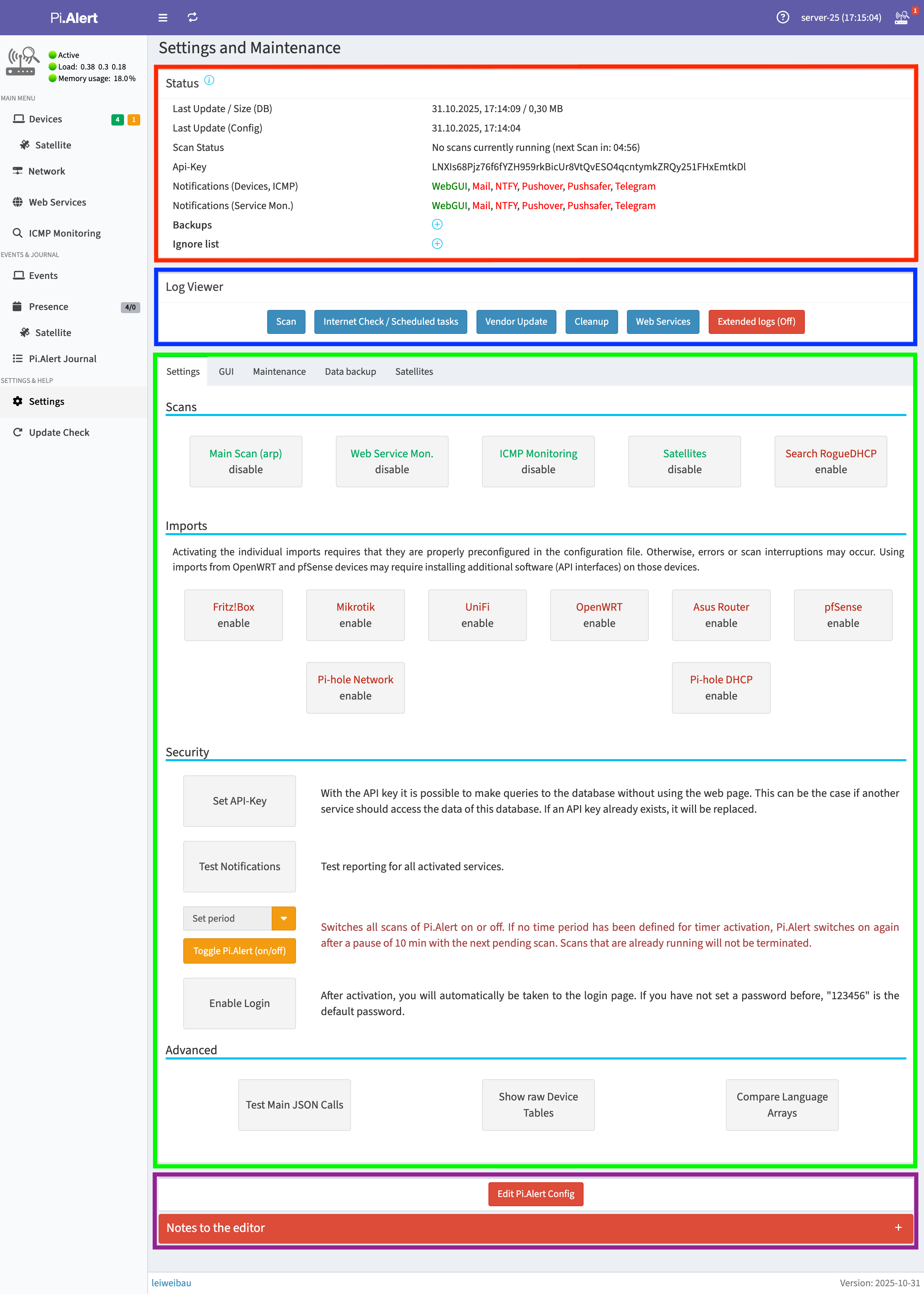Open the Vendor Update log
The image size is (924, 1294).
tap(516, 322)
